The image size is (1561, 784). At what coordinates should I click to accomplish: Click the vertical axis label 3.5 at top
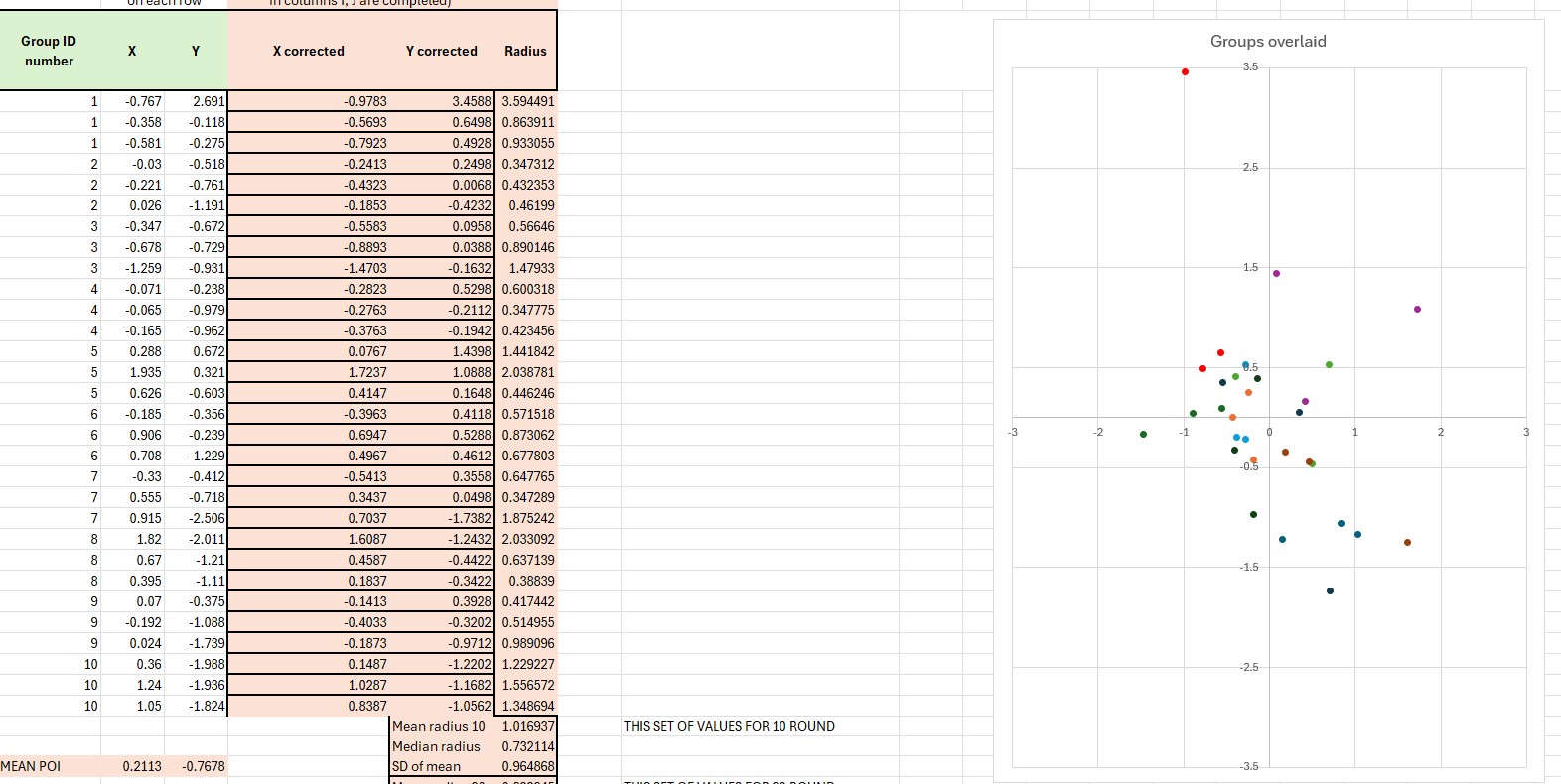click(1250, 66)
